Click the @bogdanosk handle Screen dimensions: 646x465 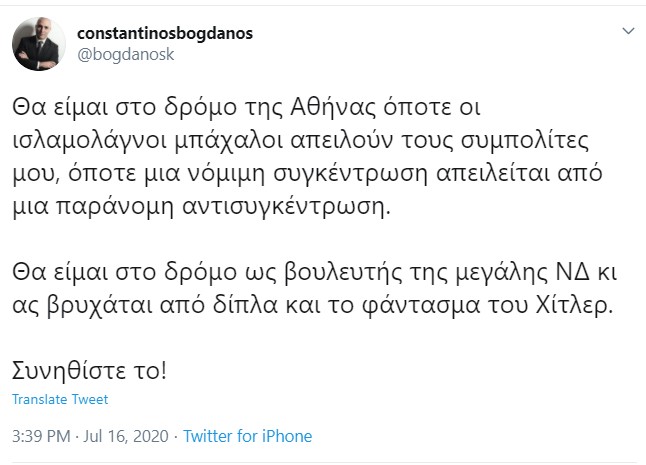[x=126, y=55]
